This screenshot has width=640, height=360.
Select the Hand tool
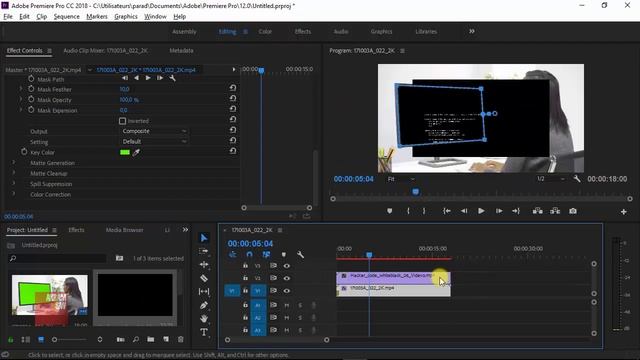click(x=204, y=318)
